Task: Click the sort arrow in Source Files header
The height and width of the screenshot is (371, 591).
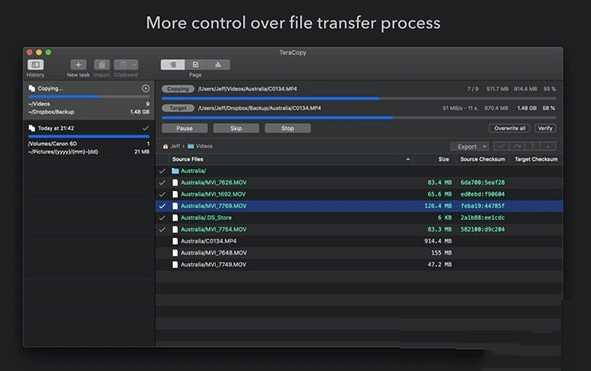Action: click(408, 159)
